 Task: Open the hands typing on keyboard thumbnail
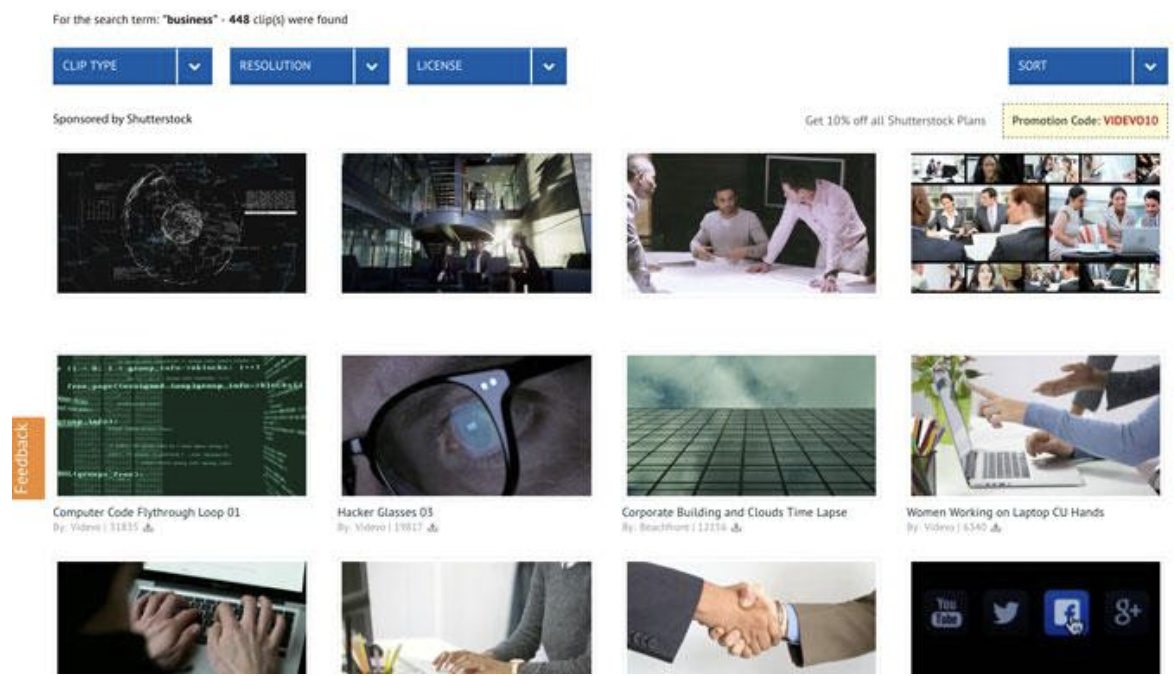pyautogui.click(x=182, y=618)
